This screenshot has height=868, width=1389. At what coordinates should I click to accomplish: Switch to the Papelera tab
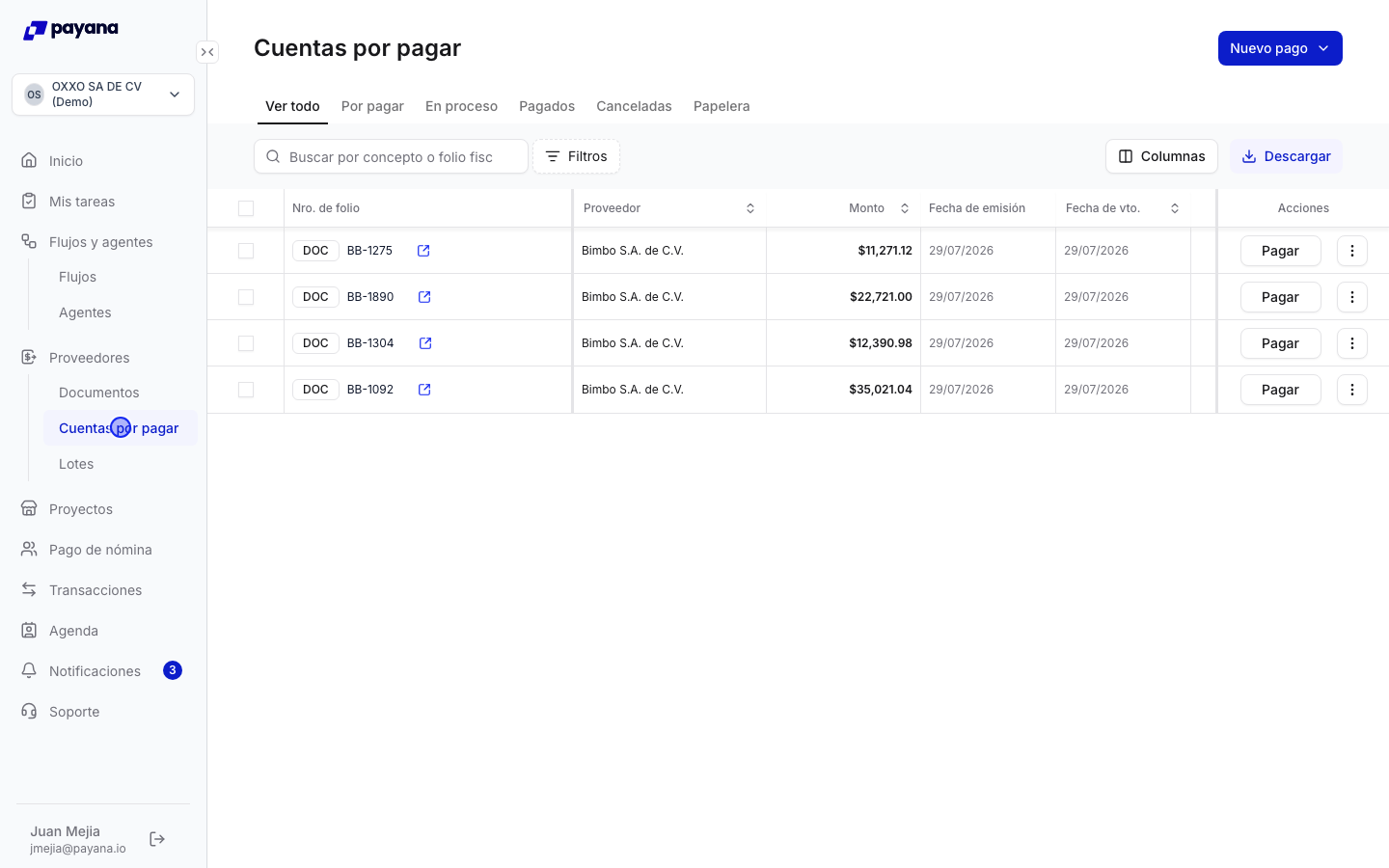(x=722, y=106)
